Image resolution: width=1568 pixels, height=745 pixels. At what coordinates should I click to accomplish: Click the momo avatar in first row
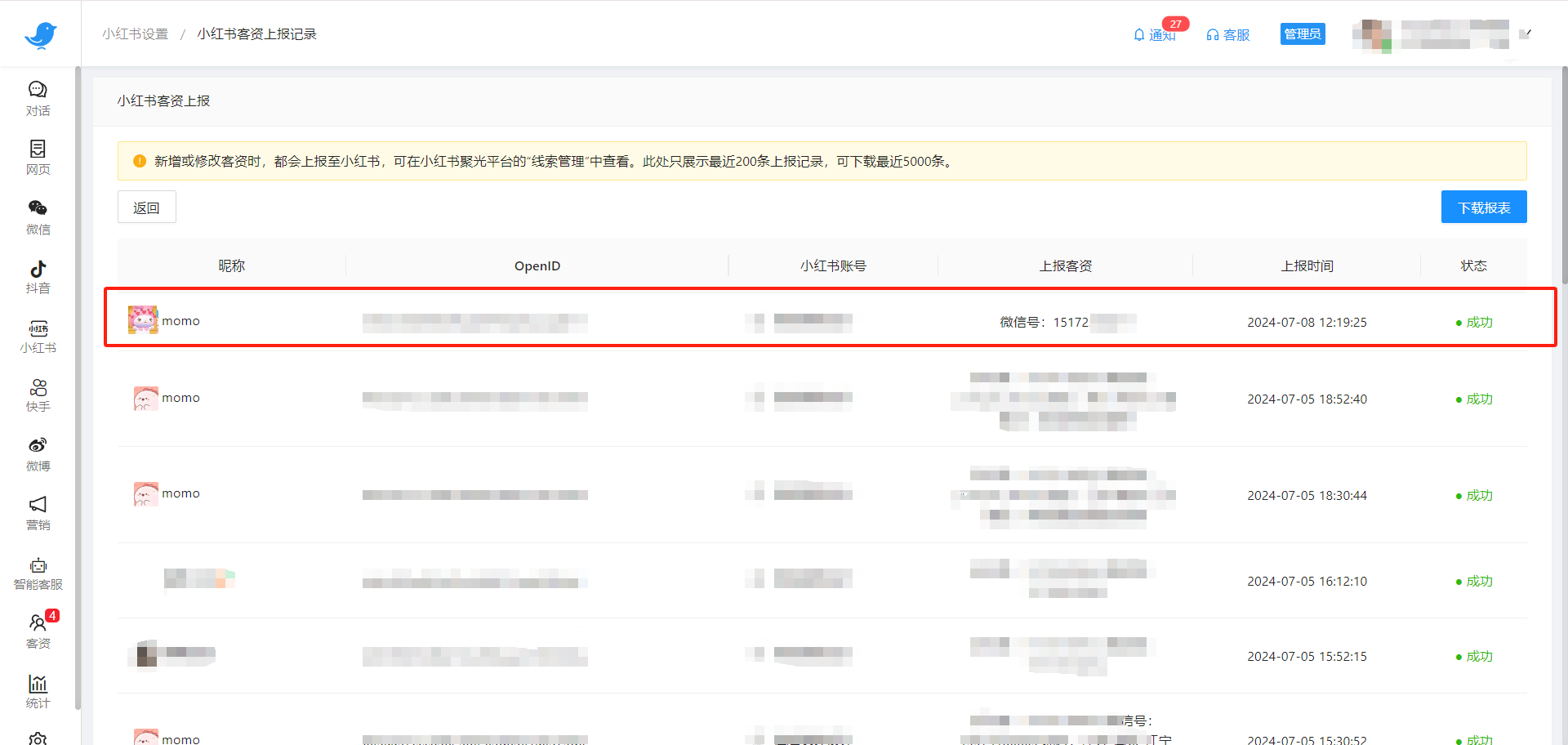tap(143, 320)
